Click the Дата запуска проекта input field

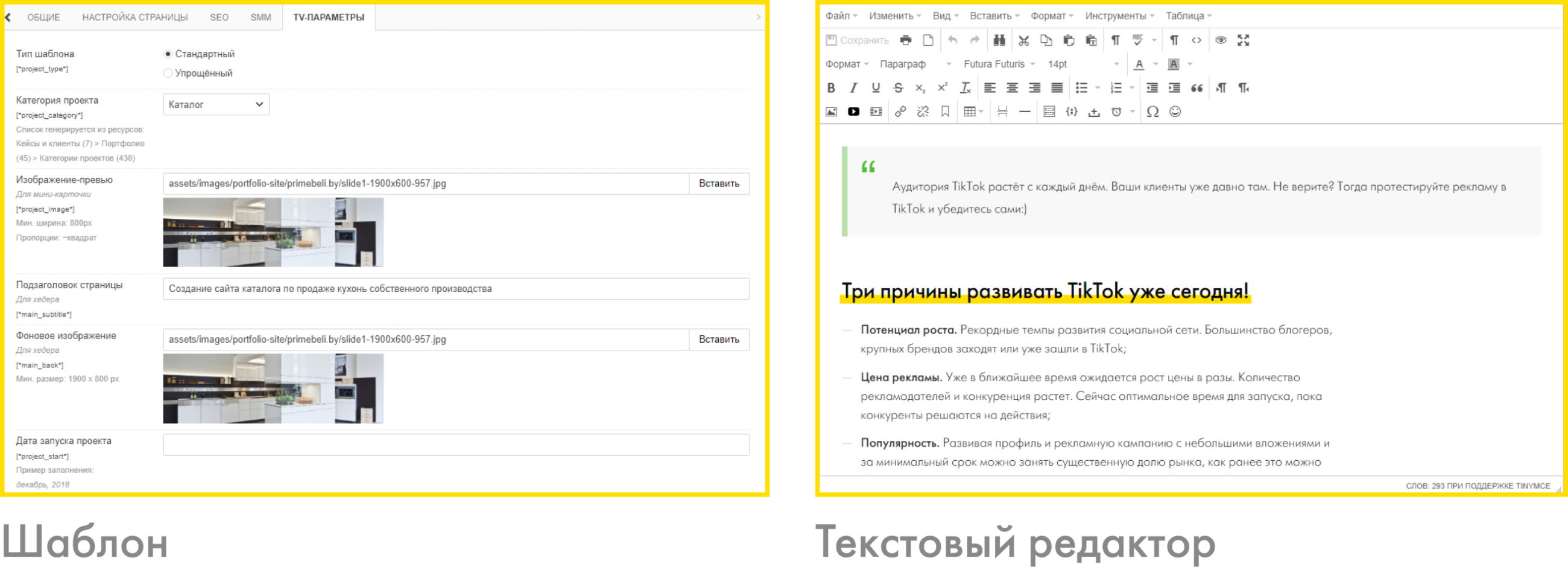456,445
